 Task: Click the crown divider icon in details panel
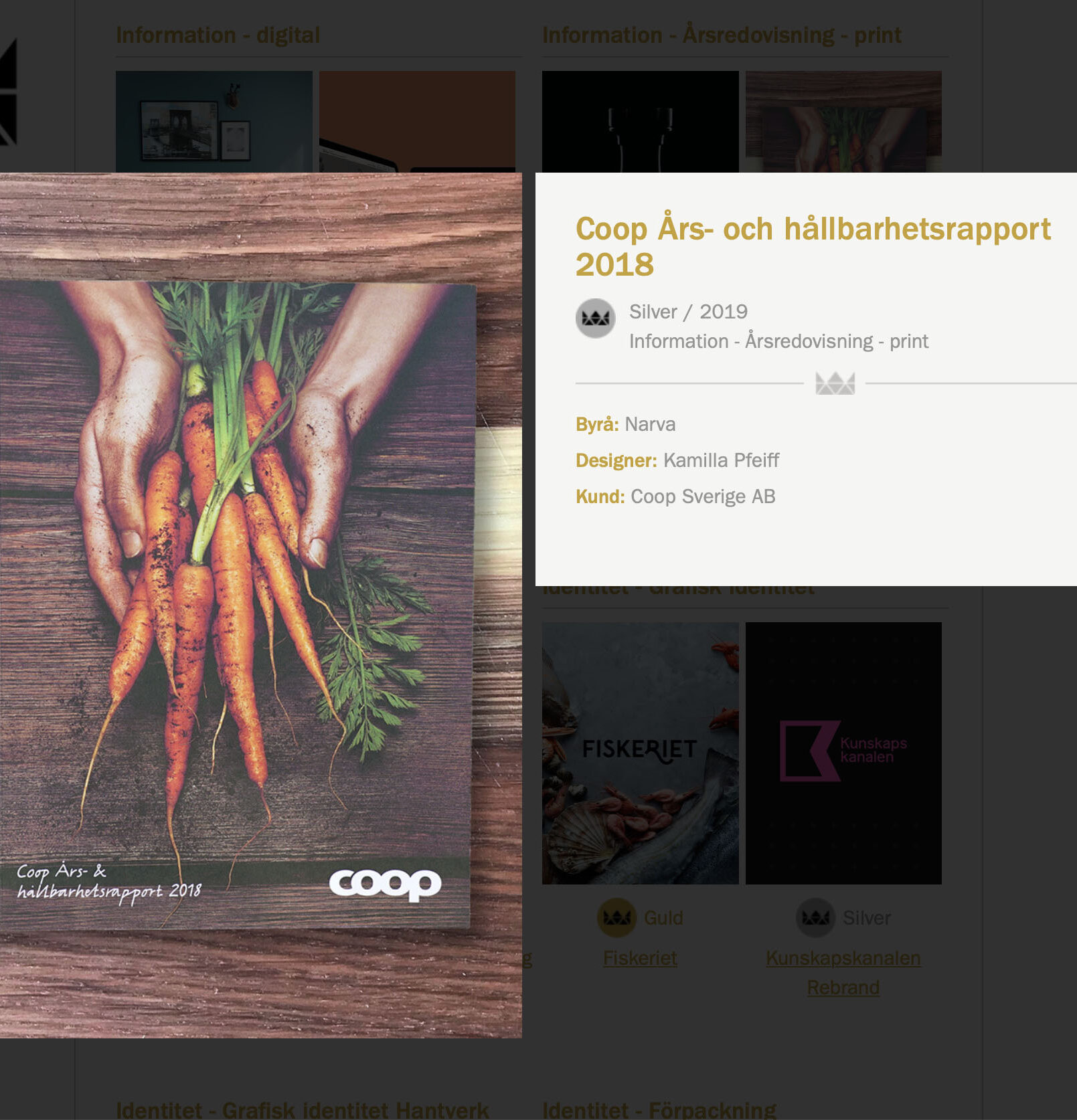coord(835,383)
